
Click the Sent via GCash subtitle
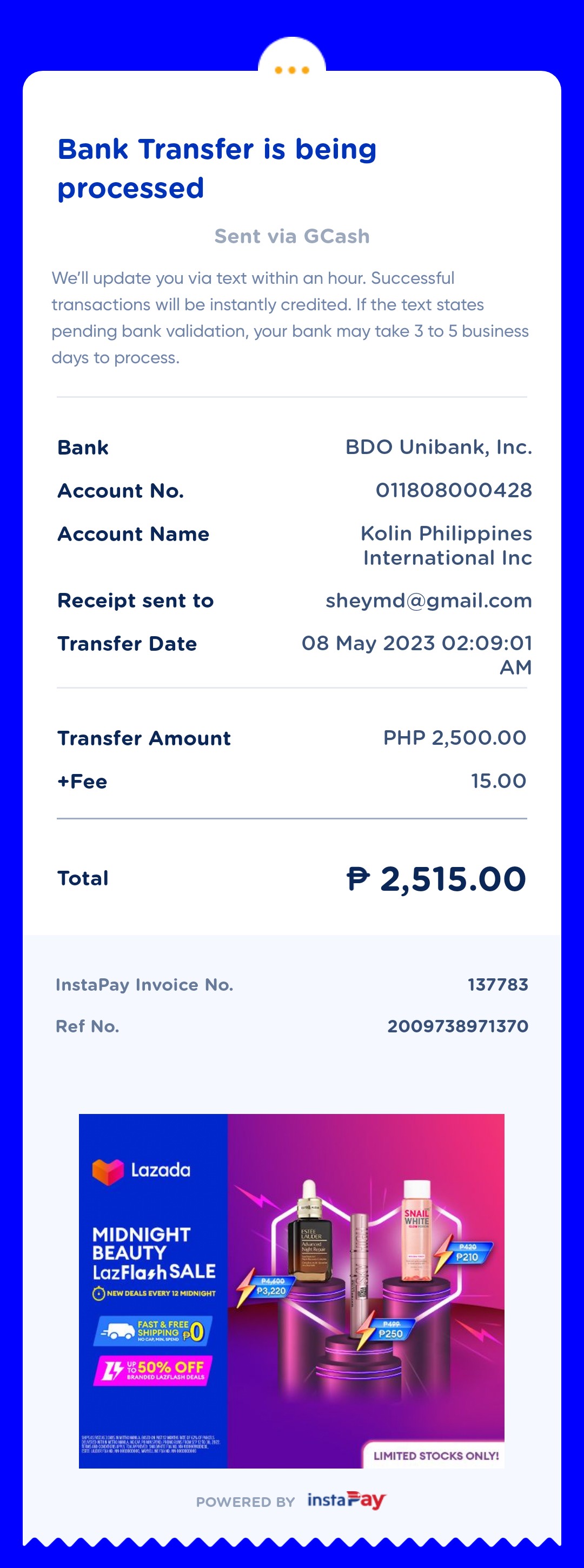(x=291, y=236)
